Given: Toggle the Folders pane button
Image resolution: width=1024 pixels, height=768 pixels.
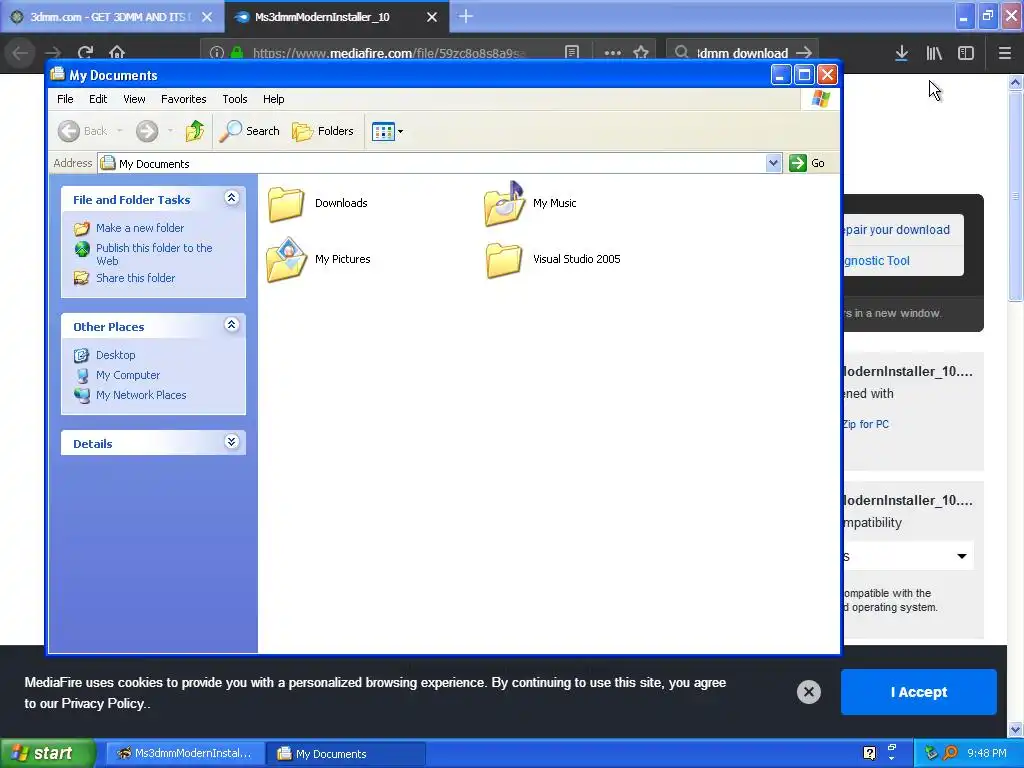Looking at the screenshot, I should (x=323, y=131).
